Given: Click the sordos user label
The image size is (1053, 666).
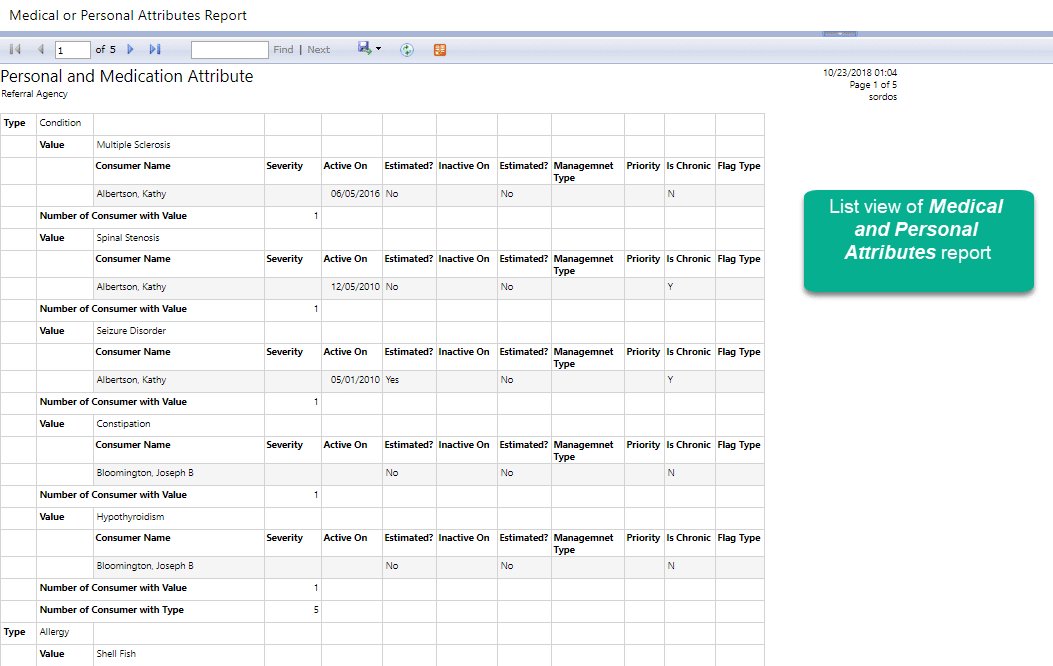Looking at the screenshot, I should tap(882, 96).
